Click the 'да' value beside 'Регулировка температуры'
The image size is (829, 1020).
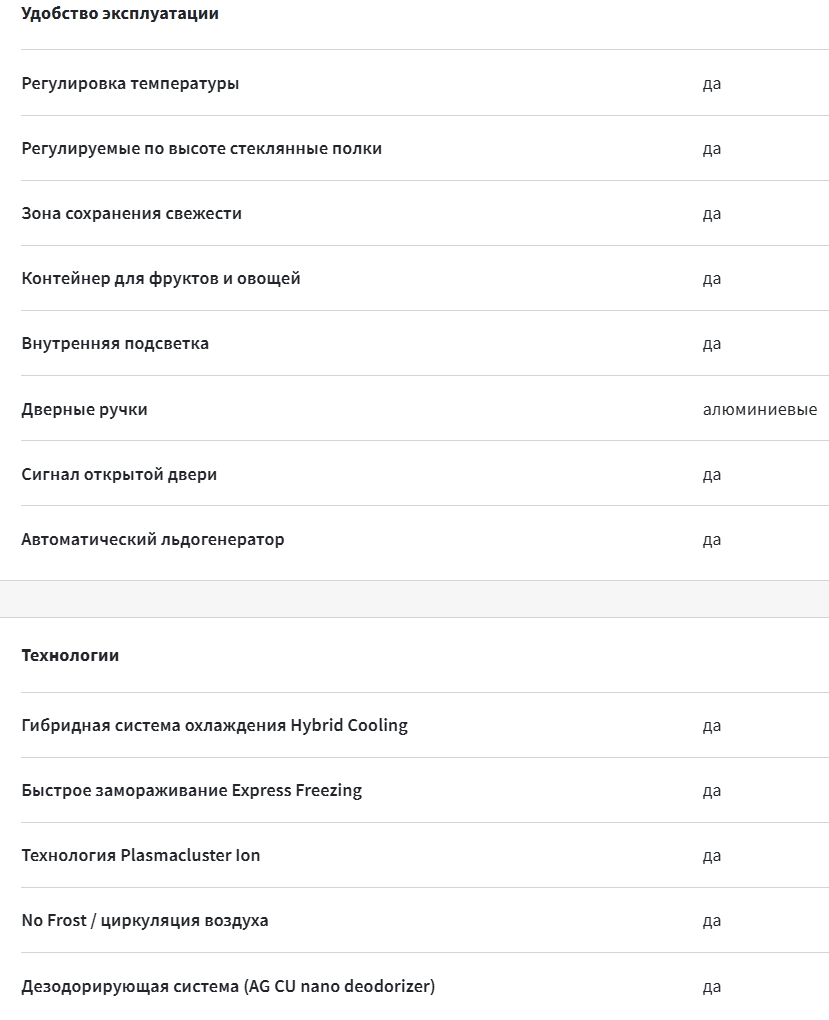(x=712, y=85)
